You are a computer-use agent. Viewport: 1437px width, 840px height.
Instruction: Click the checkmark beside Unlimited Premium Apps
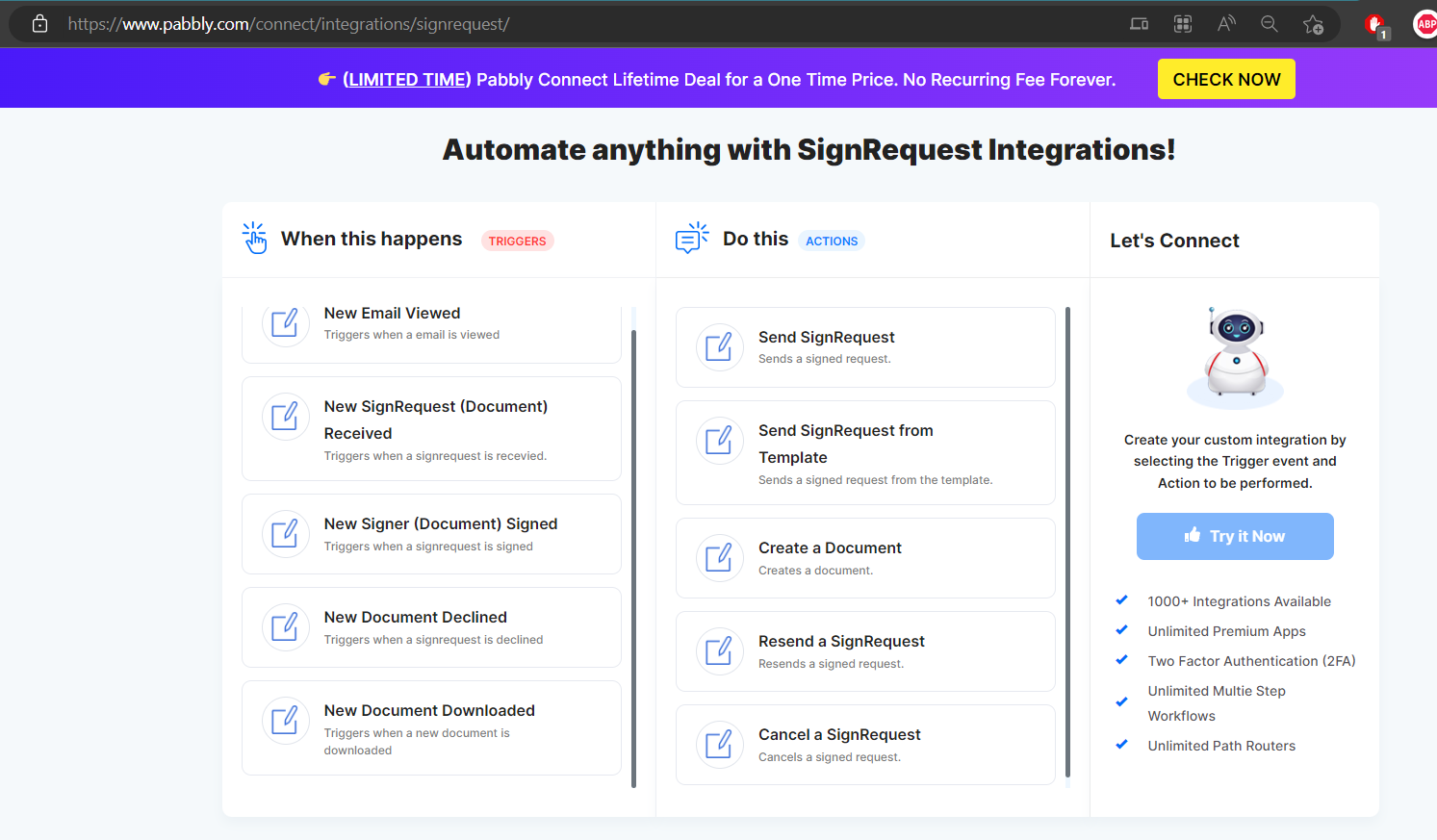click(x=1121, y=630)
